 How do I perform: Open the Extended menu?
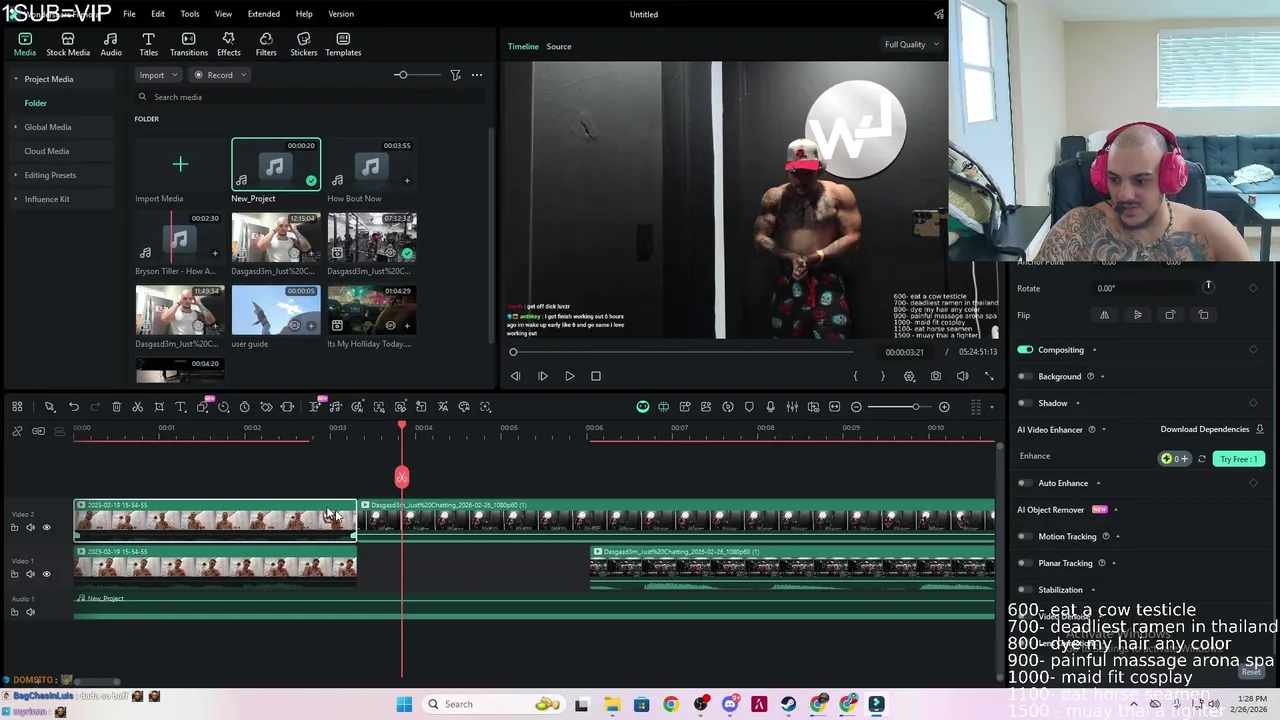click(264, 14)
